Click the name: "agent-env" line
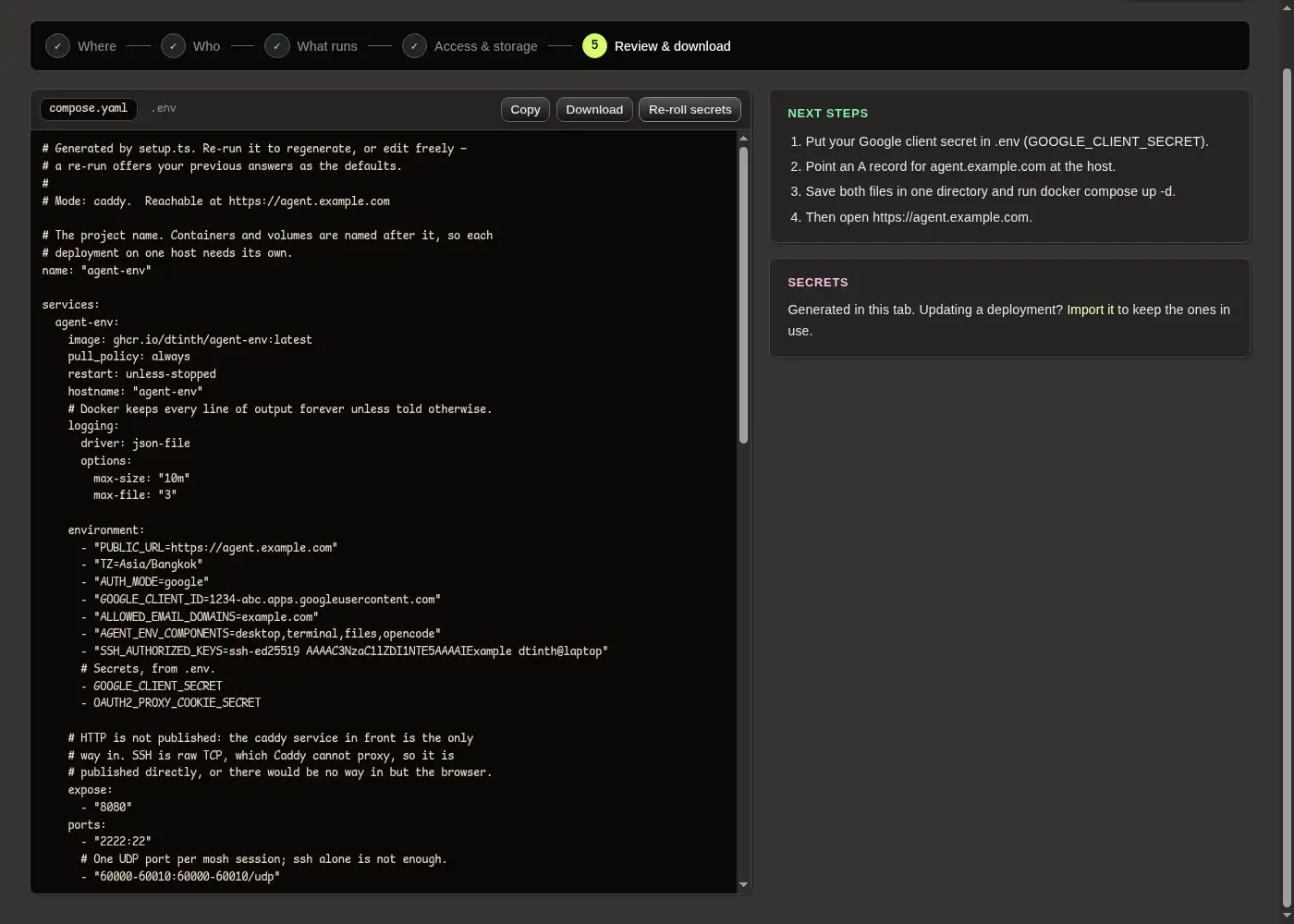The image size is (1294, 924). [96, 271]
